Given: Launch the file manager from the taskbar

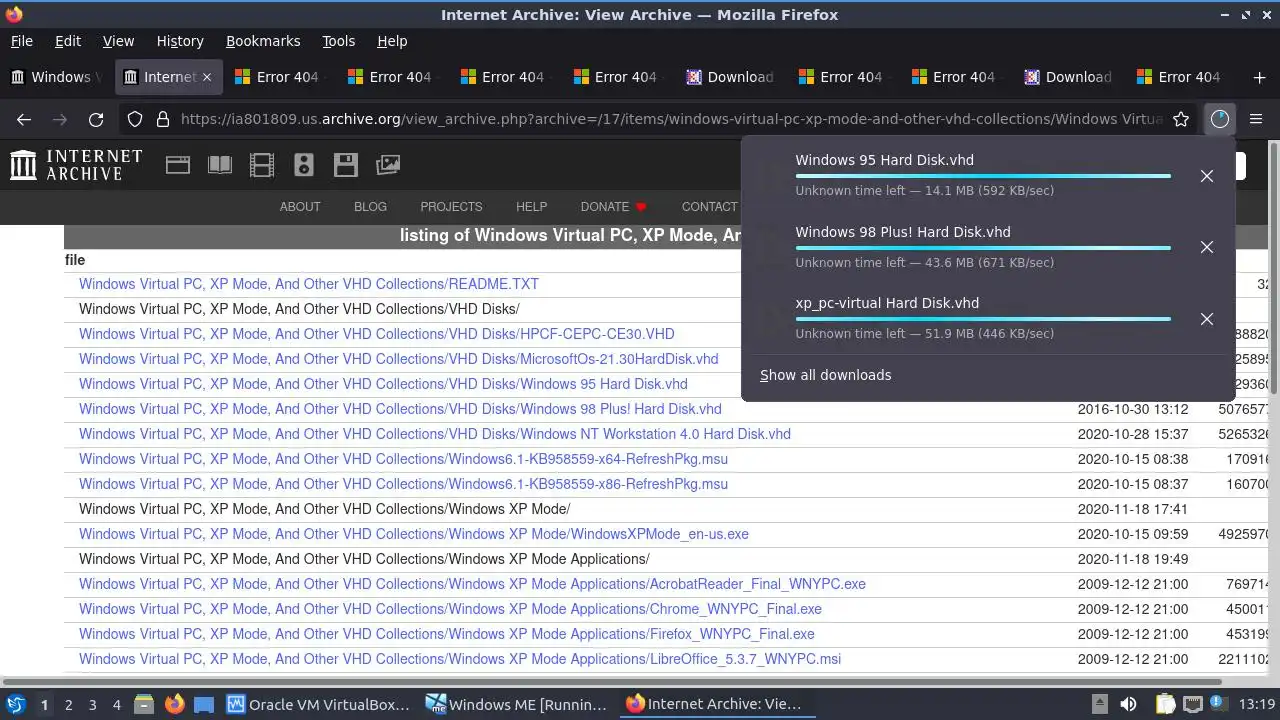Looking at the screenshot, I should point(144,704).
